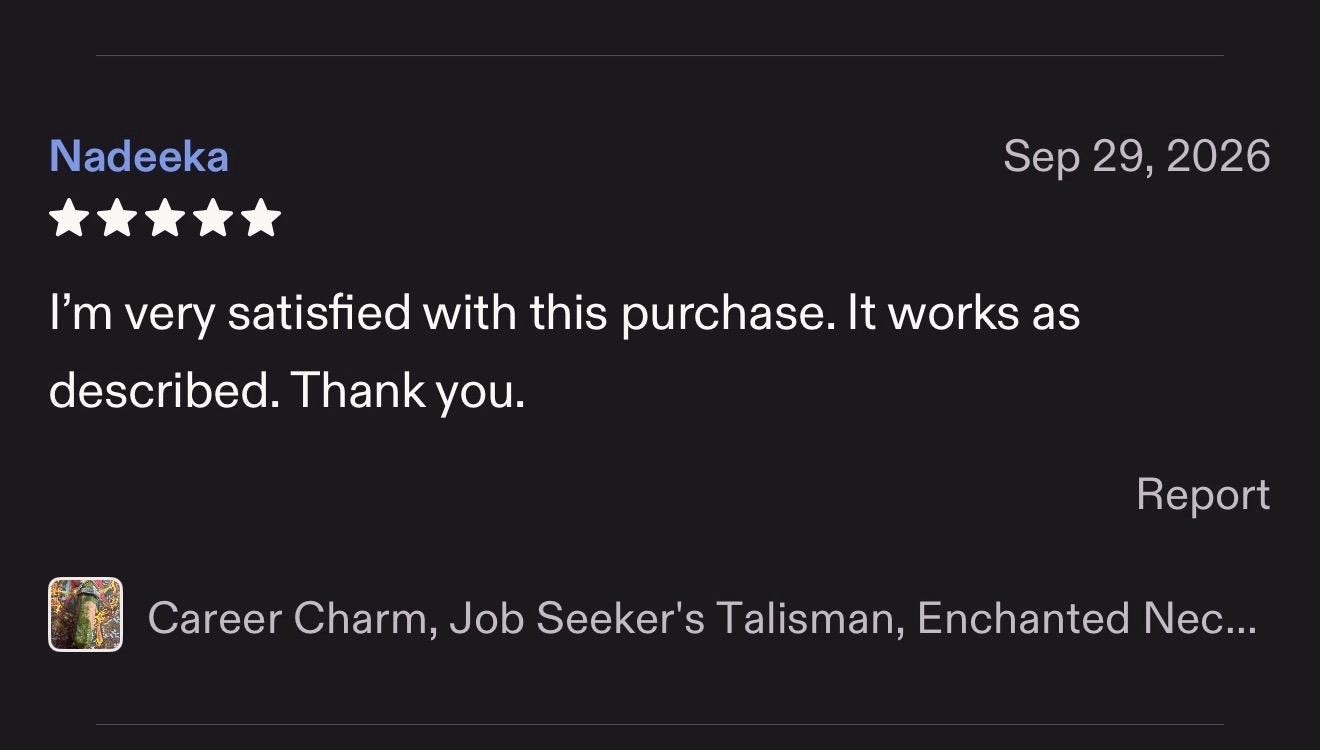Open reviewer Nadeeka's profile
Screen dimensions: 1320x750
coord(139,157)
